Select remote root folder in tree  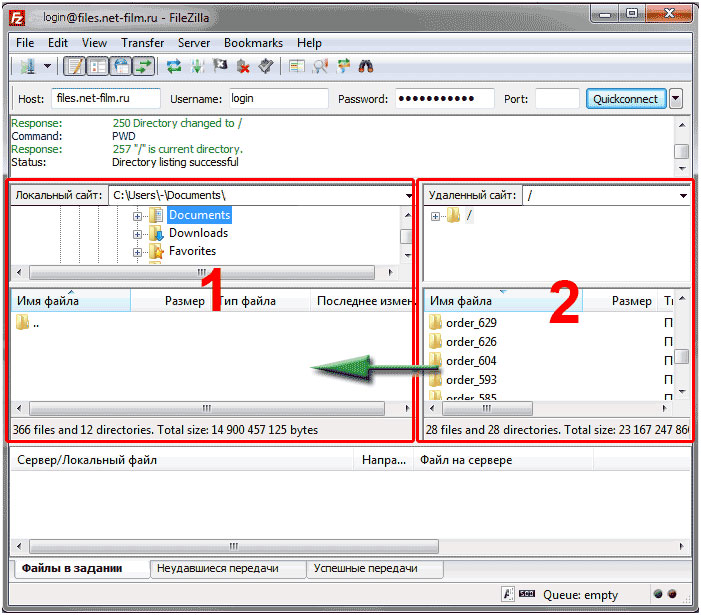click(469, 215)
